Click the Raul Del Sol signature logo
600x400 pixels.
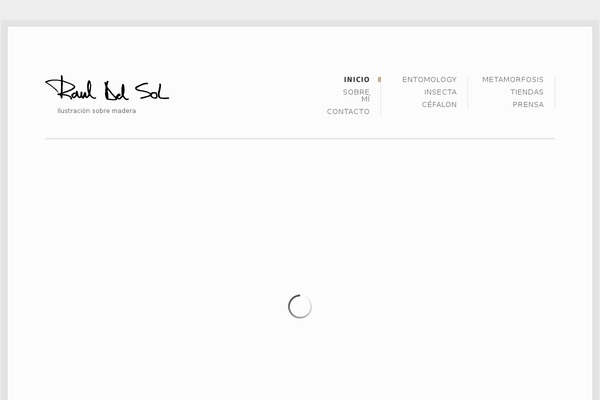[x=107, y=89]
